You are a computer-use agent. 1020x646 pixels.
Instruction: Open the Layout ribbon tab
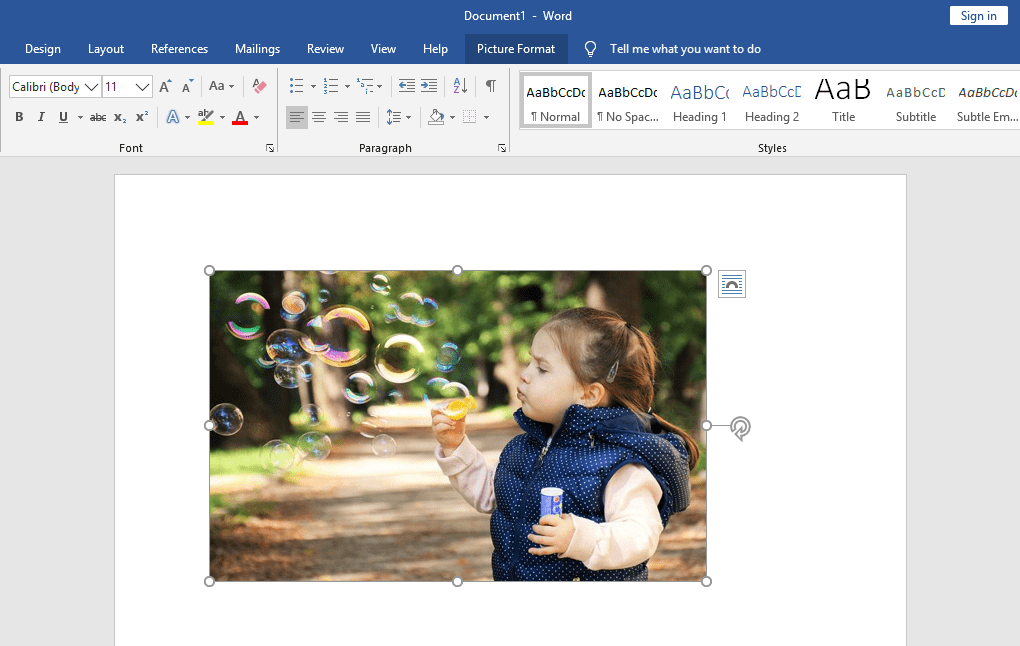click(106, 49)
